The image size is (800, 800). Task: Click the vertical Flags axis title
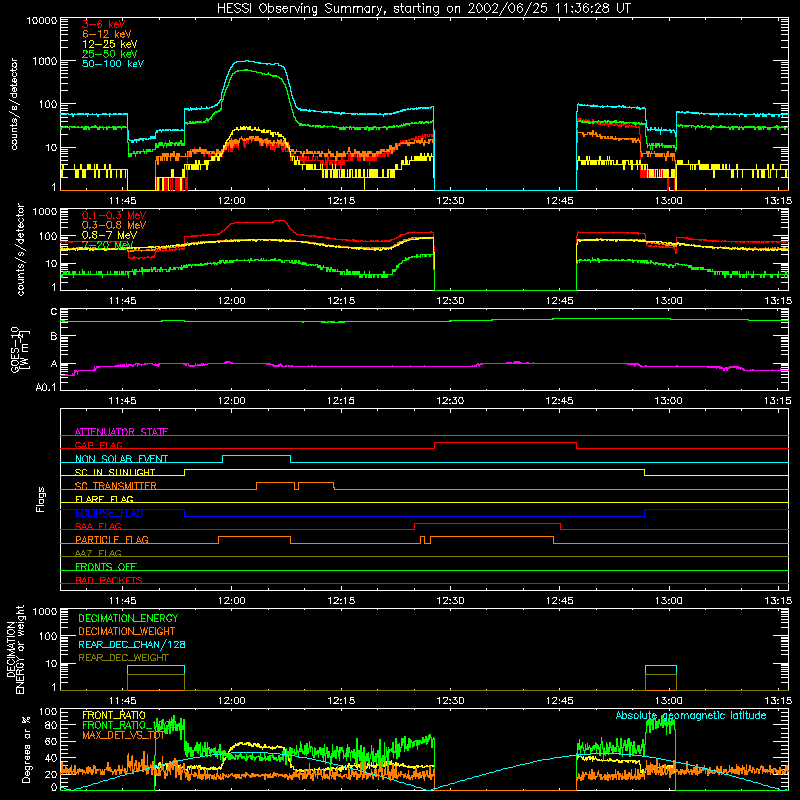click(x=41, y=499)
